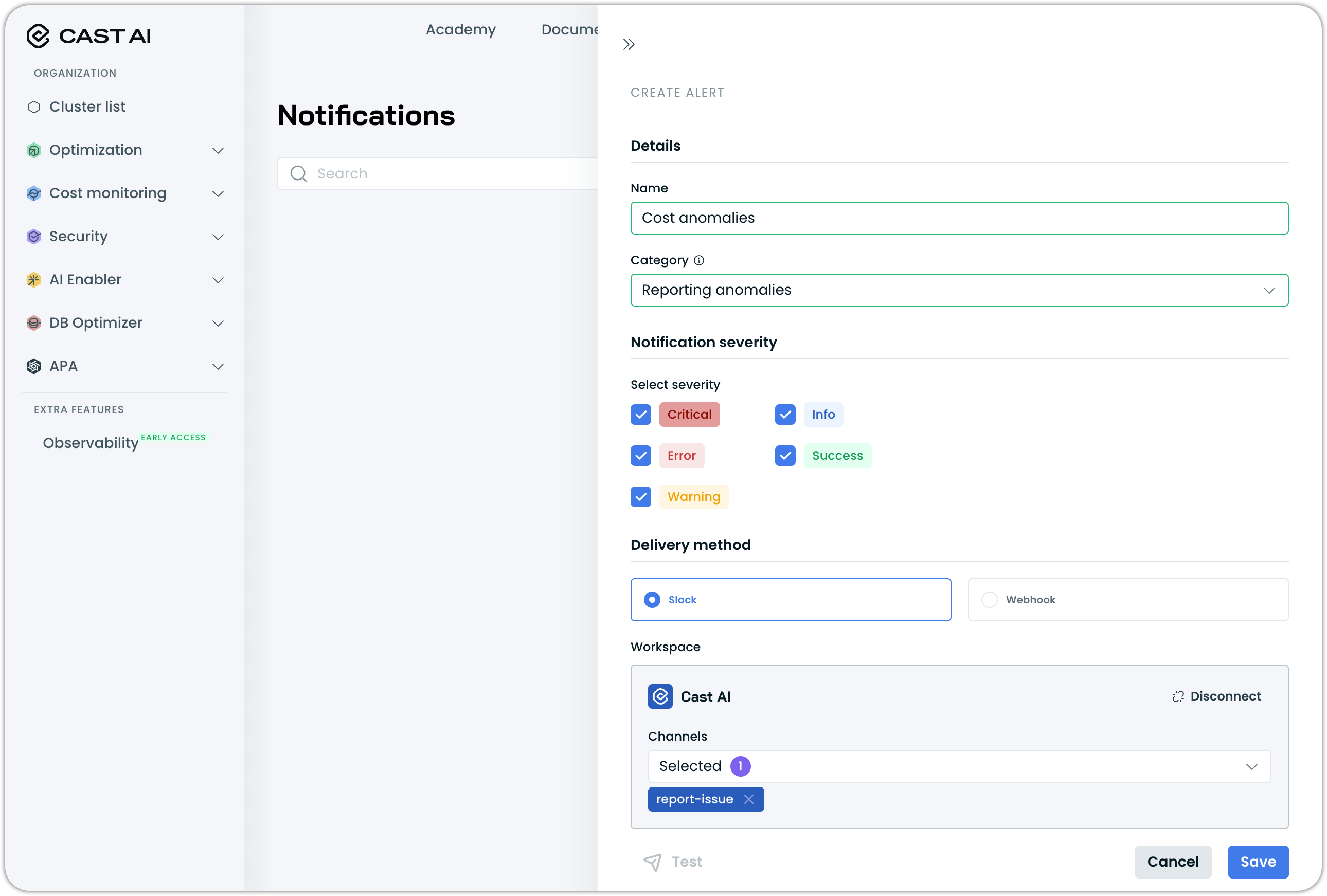Click the Cluster list hexagon icon

[33, 107]
